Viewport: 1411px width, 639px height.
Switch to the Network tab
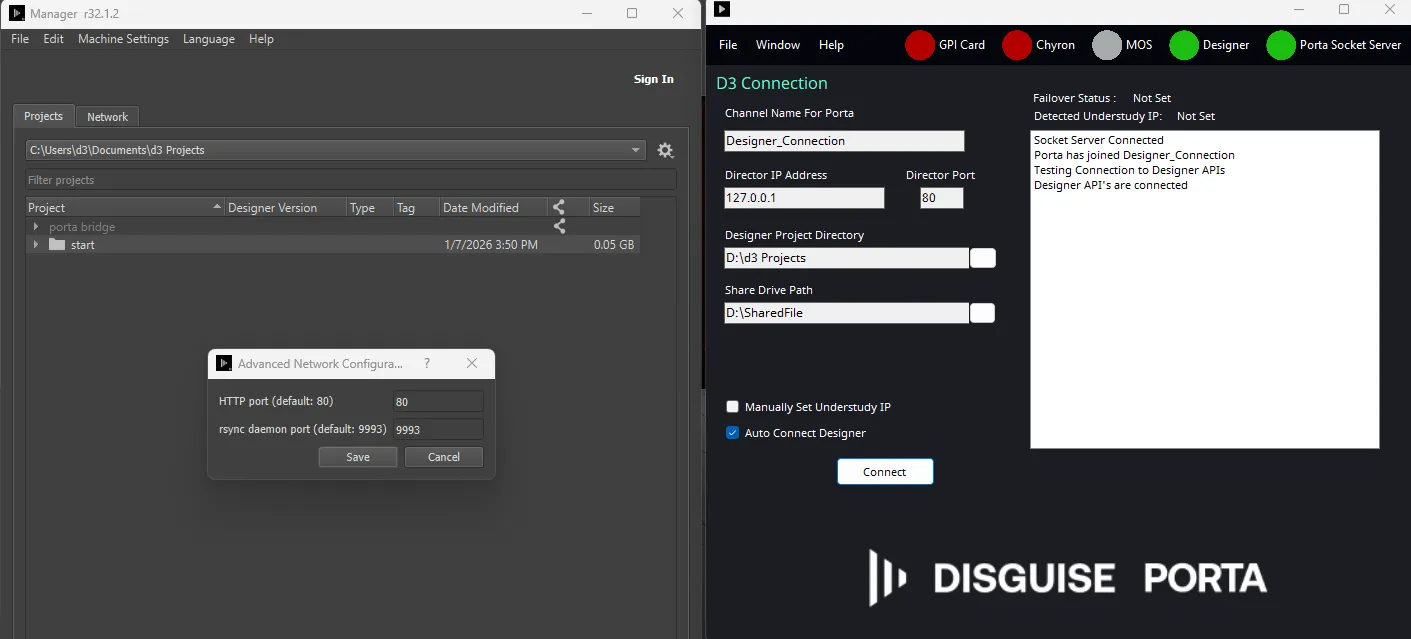[x=106, y=116]
